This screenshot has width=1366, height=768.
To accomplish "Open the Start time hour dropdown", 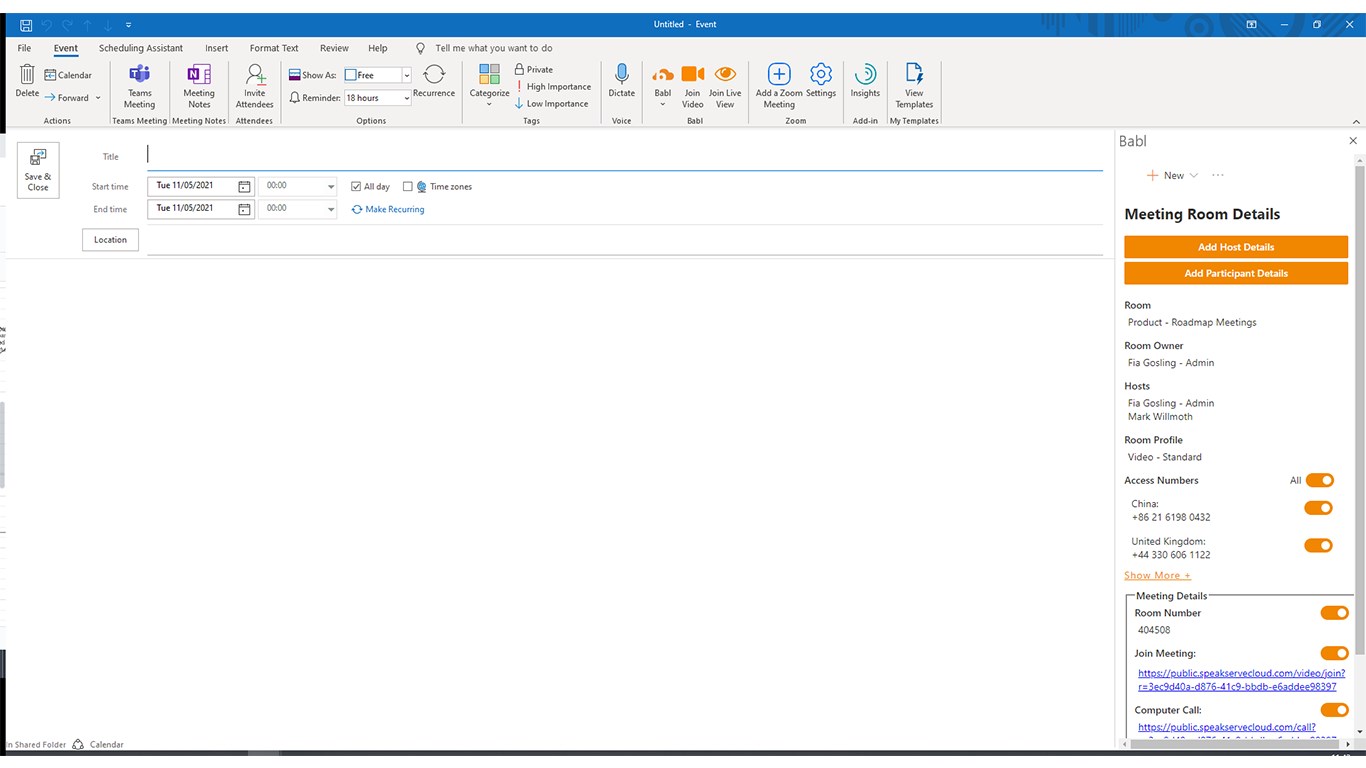I will tap(331, 187).
